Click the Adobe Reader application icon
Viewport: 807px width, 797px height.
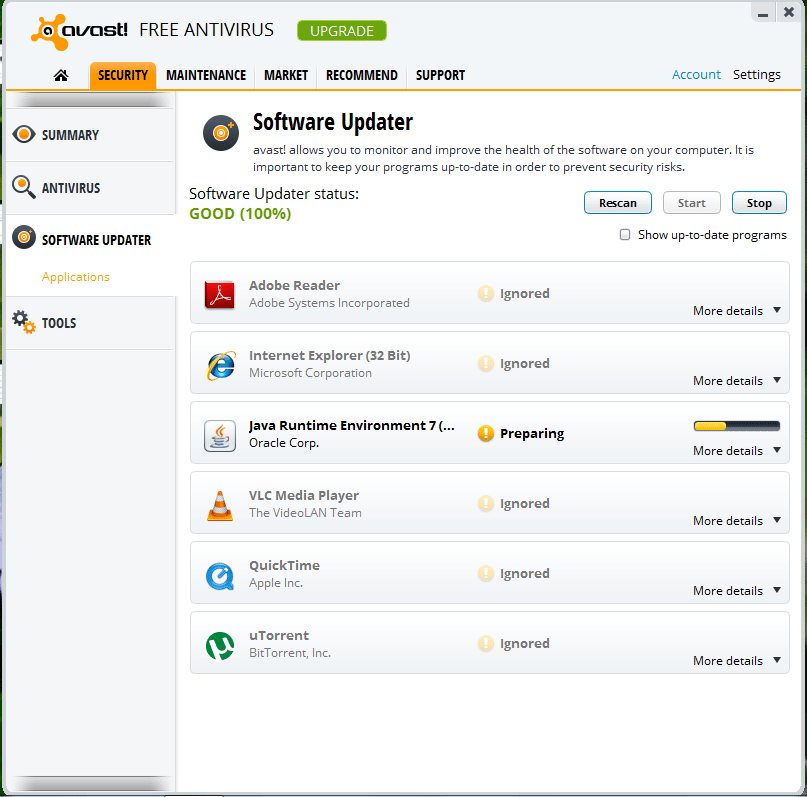(219, 295)
